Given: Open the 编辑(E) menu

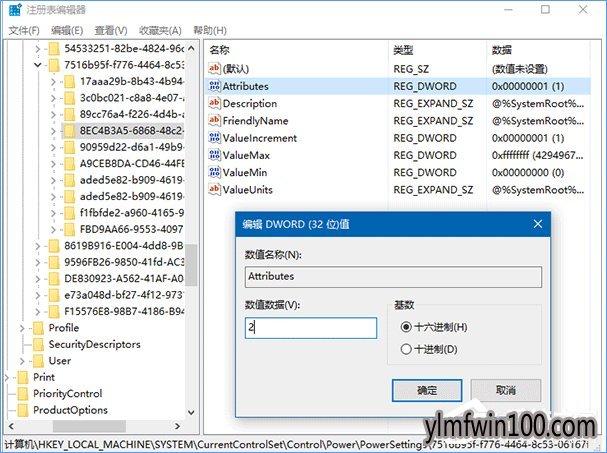Looking at the screenshot, I should [x=67, y=31].
